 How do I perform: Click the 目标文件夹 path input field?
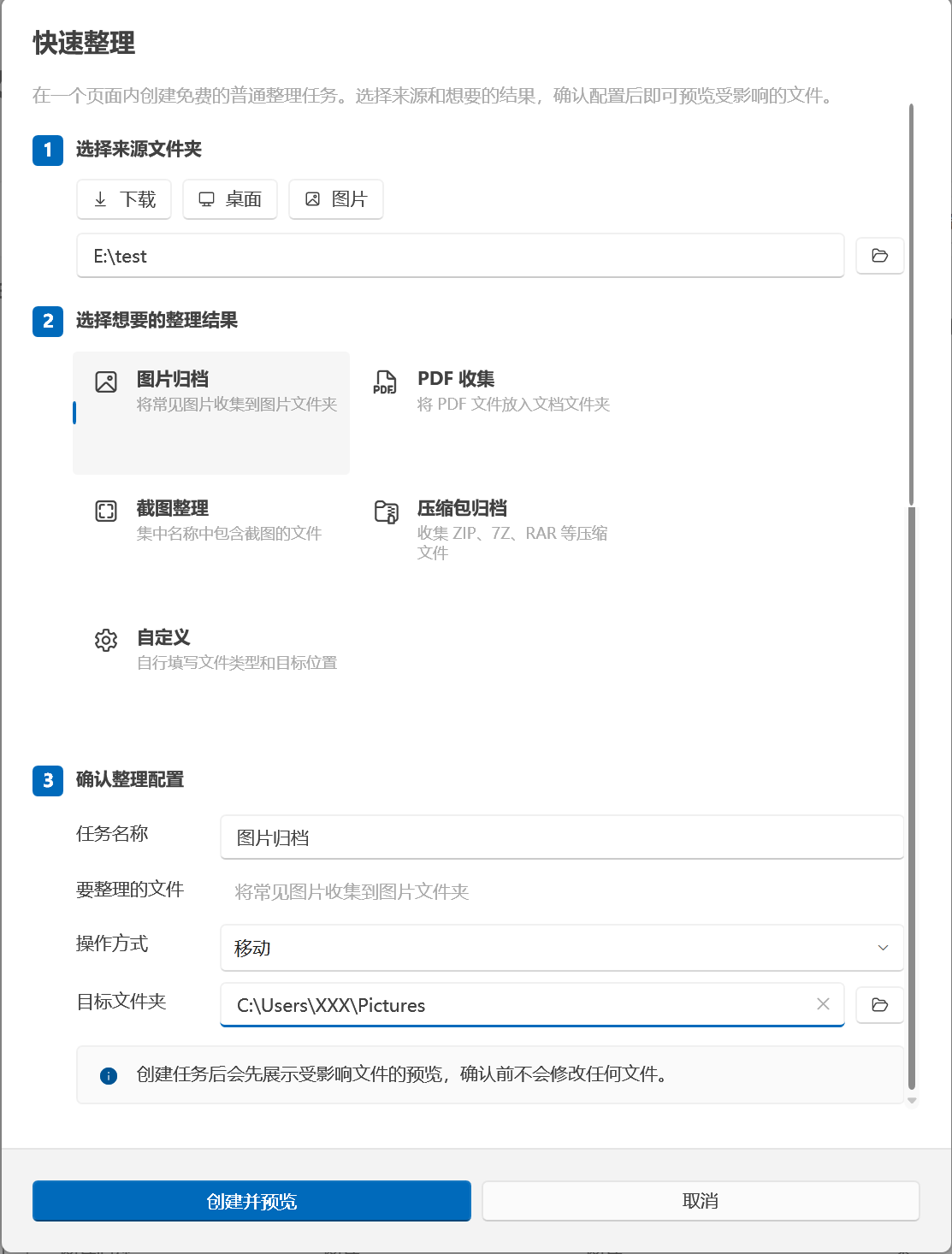click(x=532, y=1005)
